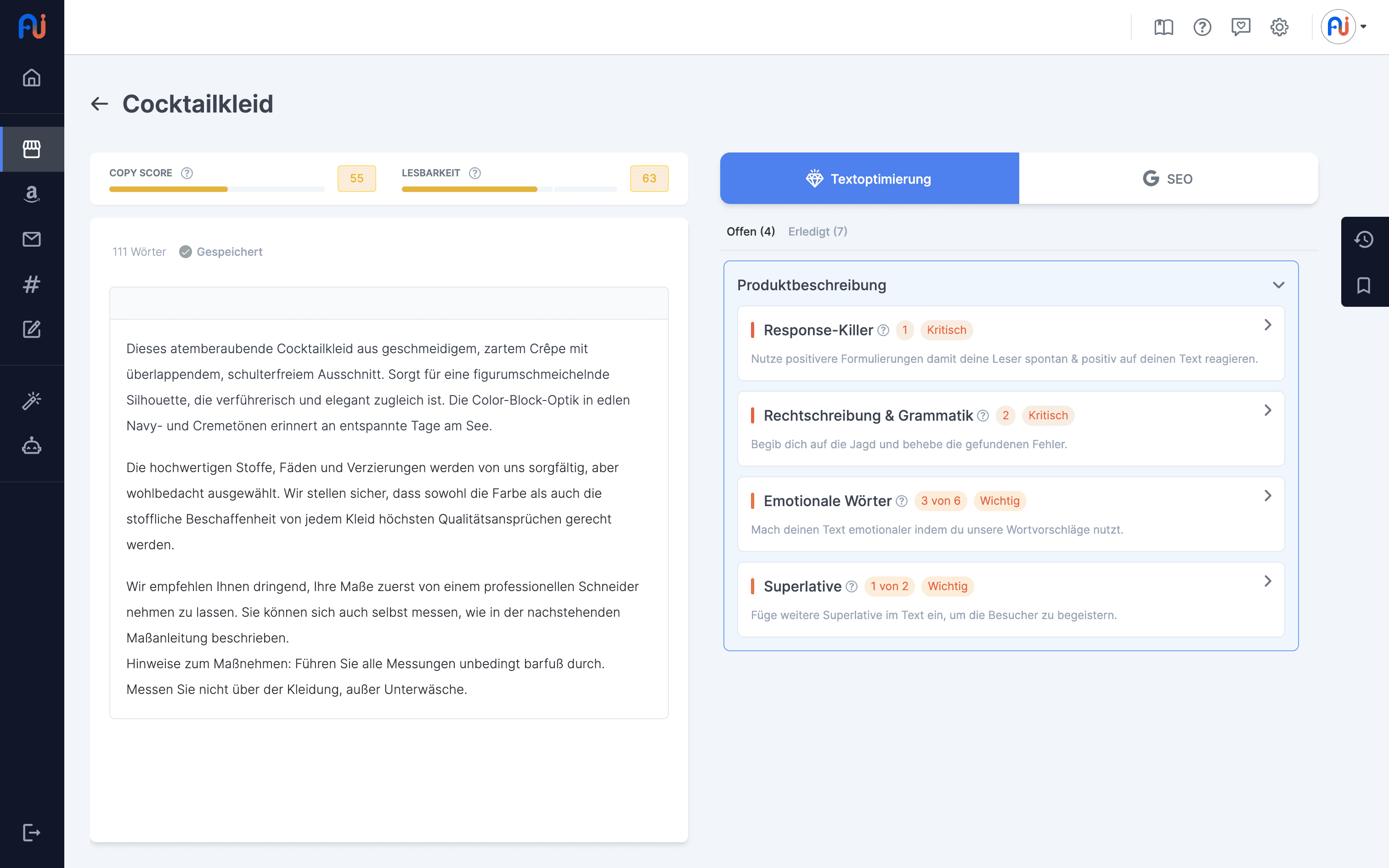Expand the Superlative item chevron
This screenshot has height=868, width=1389.
tap(1267, 581)
